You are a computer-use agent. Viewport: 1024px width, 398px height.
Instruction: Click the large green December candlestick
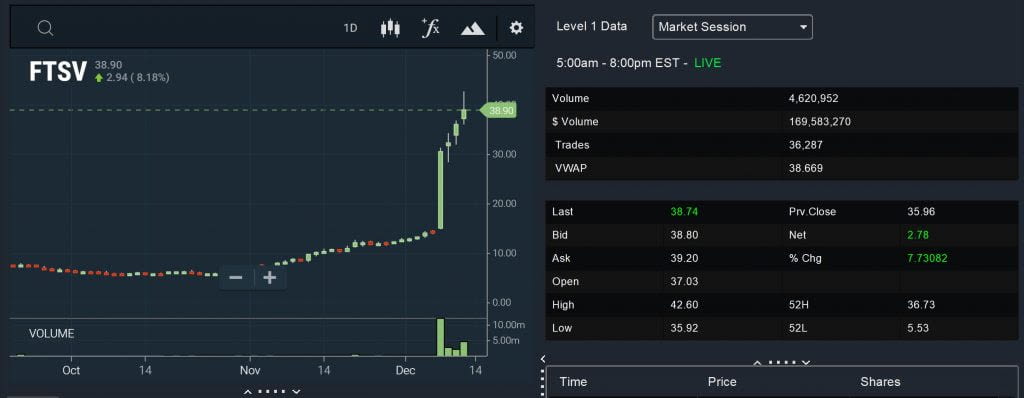(x=441, y=190)
